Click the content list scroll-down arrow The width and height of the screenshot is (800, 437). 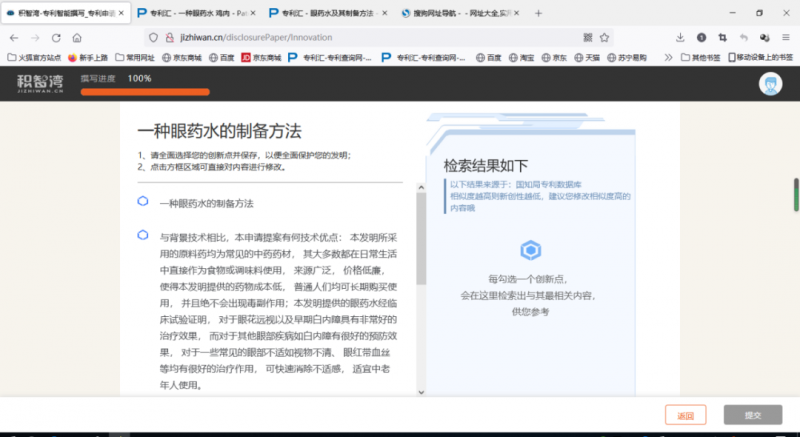pos(421,392)
